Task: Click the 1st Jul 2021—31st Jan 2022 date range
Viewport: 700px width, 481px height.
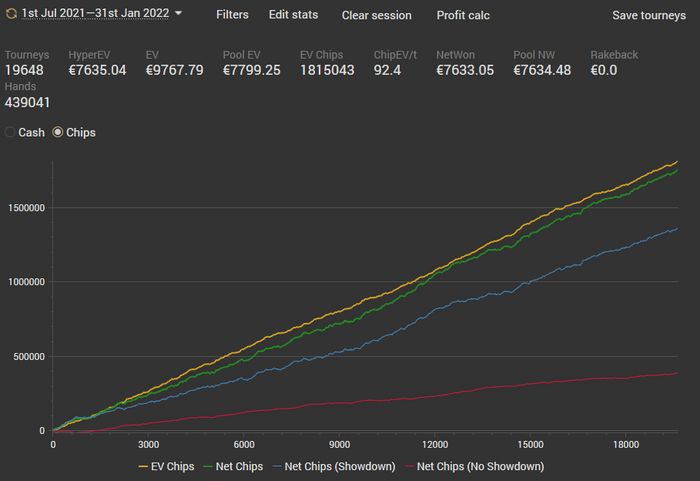Action: (x=95, y=13)
